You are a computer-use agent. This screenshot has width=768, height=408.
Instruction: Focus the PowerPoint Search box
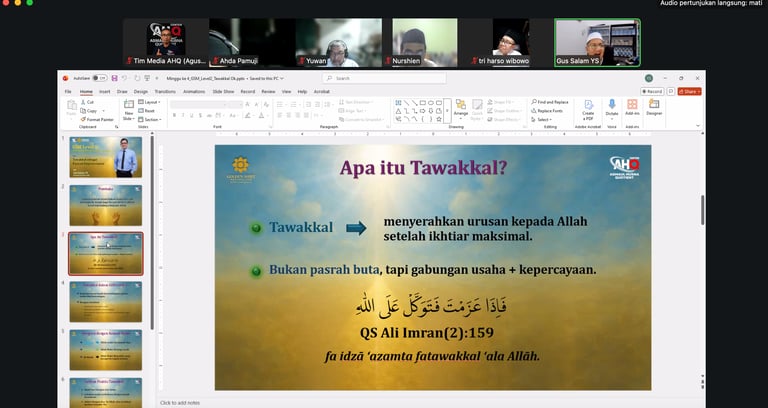point(384,78)
